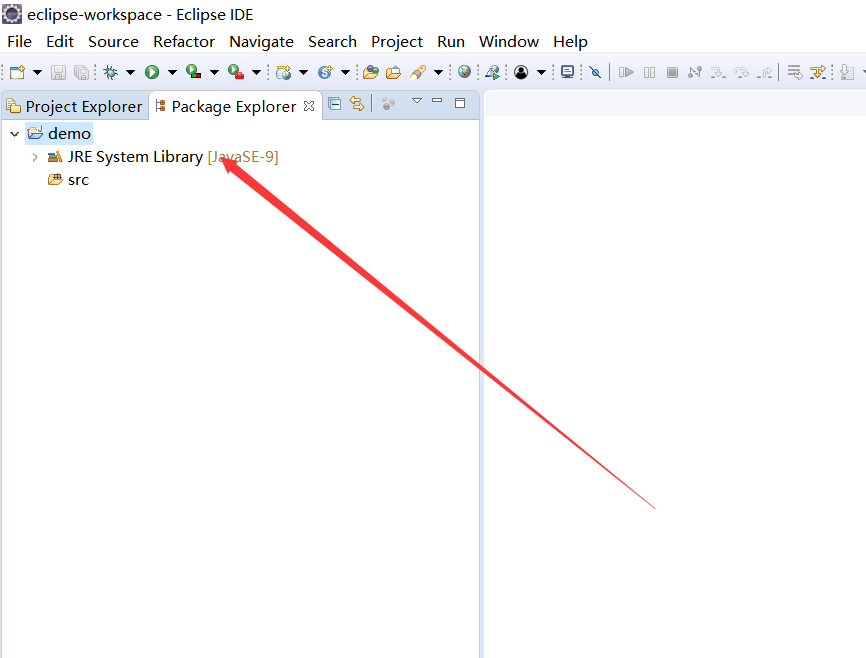Click the Open Console monitor icon
Screen dimensions: 866x658
click(567, 72)
